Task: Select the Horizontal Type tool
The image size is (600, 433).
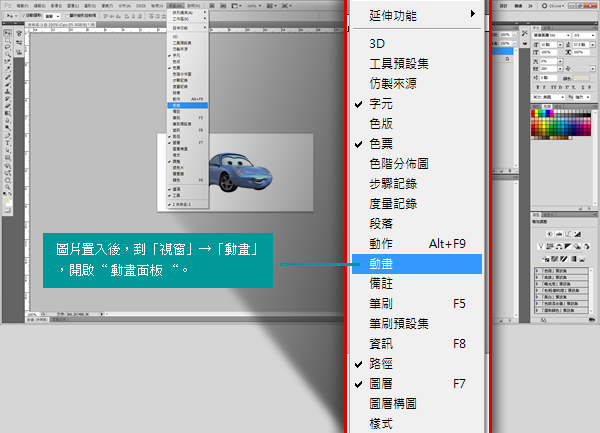Action: (x=8, y=143)
